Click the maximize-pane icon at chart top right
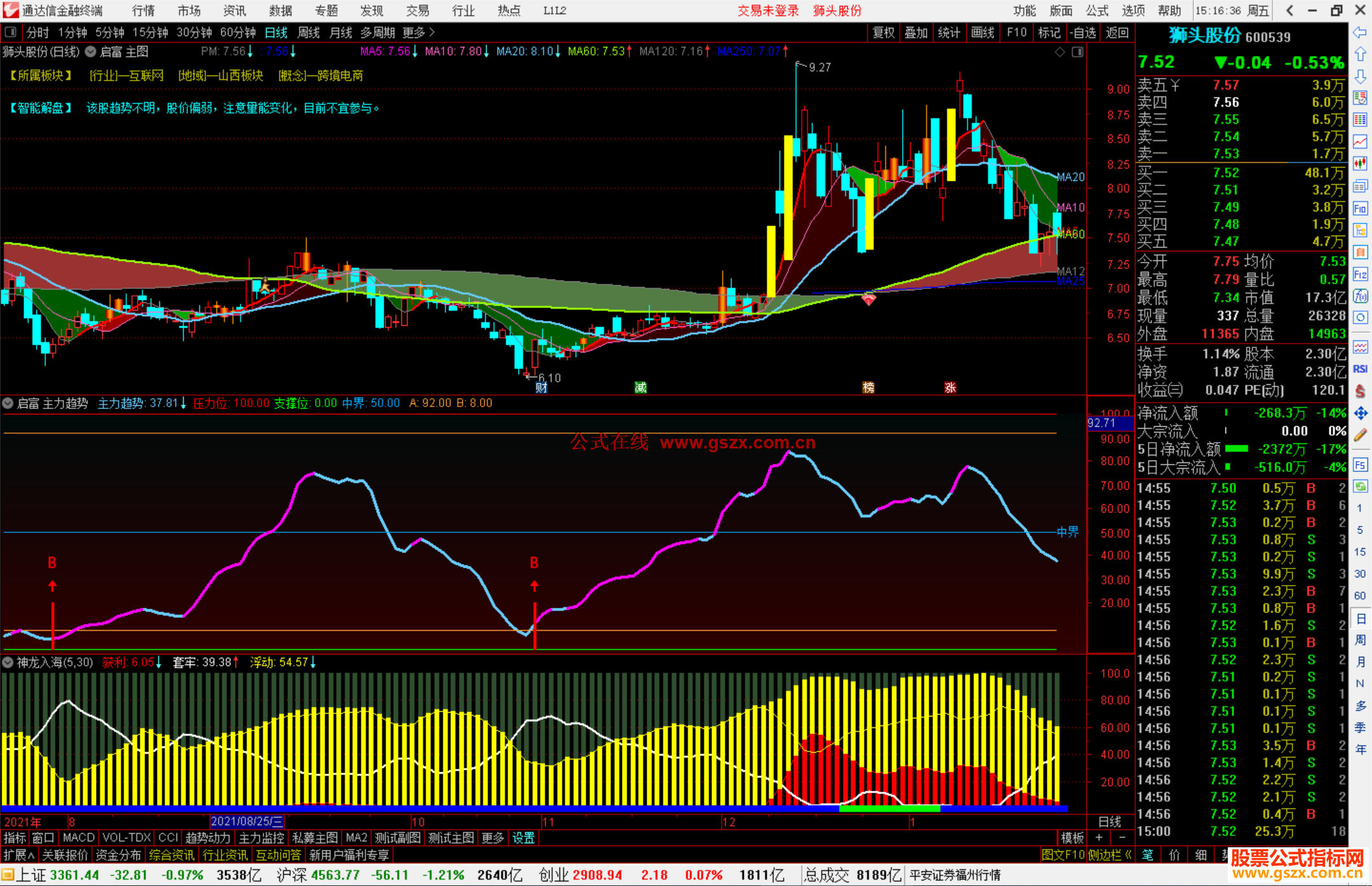Image resolution: width=1372 pixels, height=886 pixels. click(1077, 52)
